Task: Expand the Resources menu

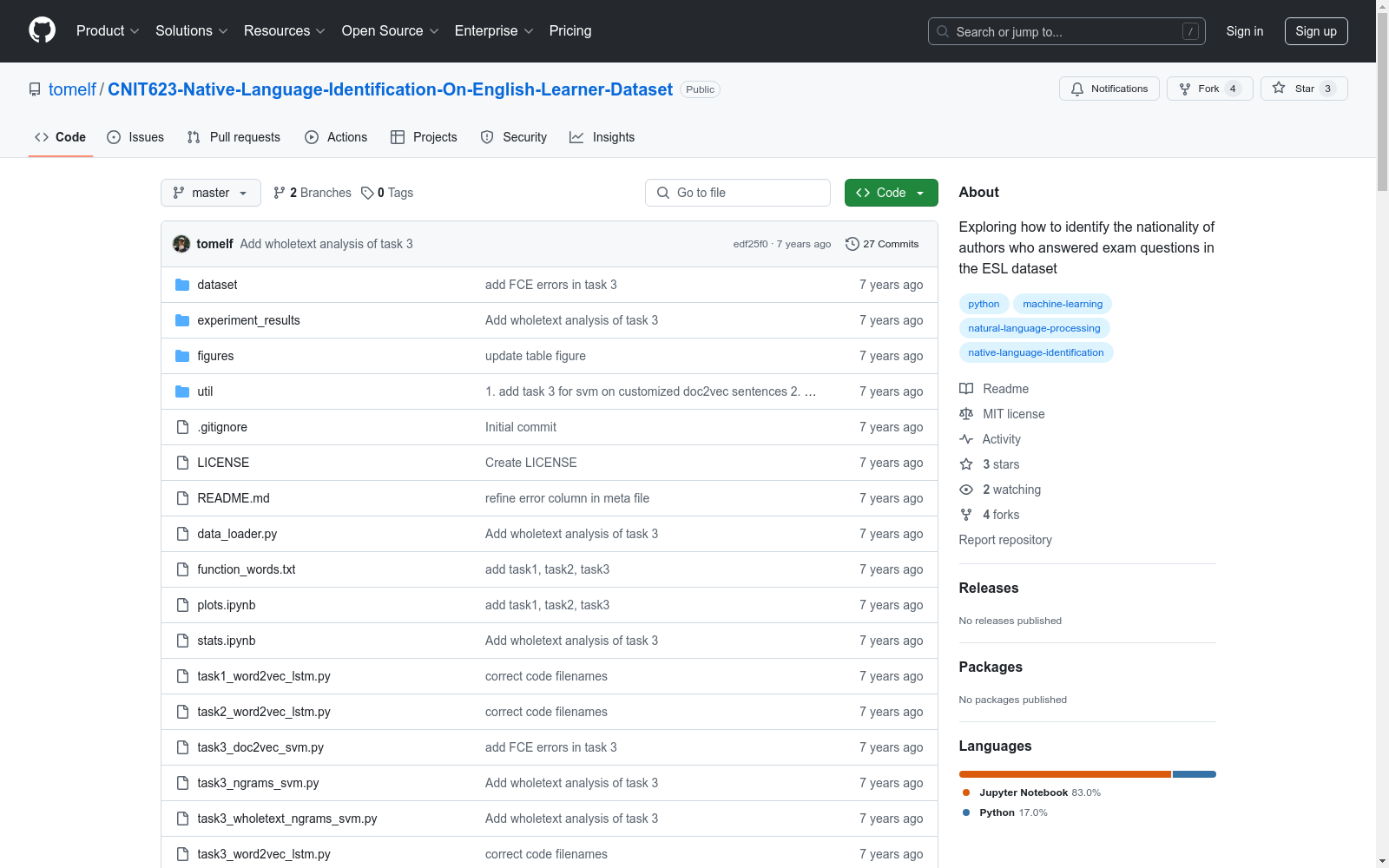Action: click(285, 30)
